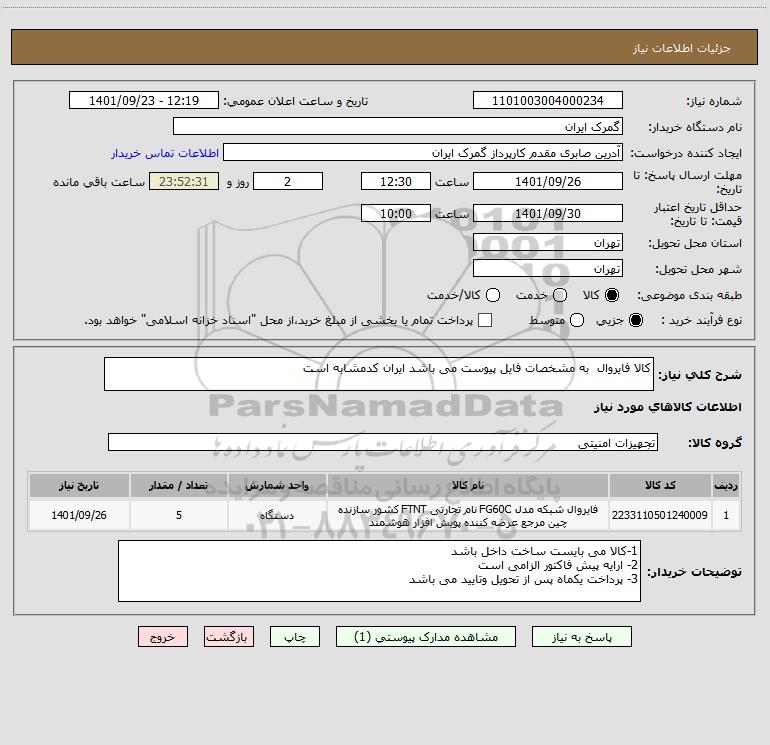
Task: Click item code 223311050124​0009 cell
Action: (660, 515)
